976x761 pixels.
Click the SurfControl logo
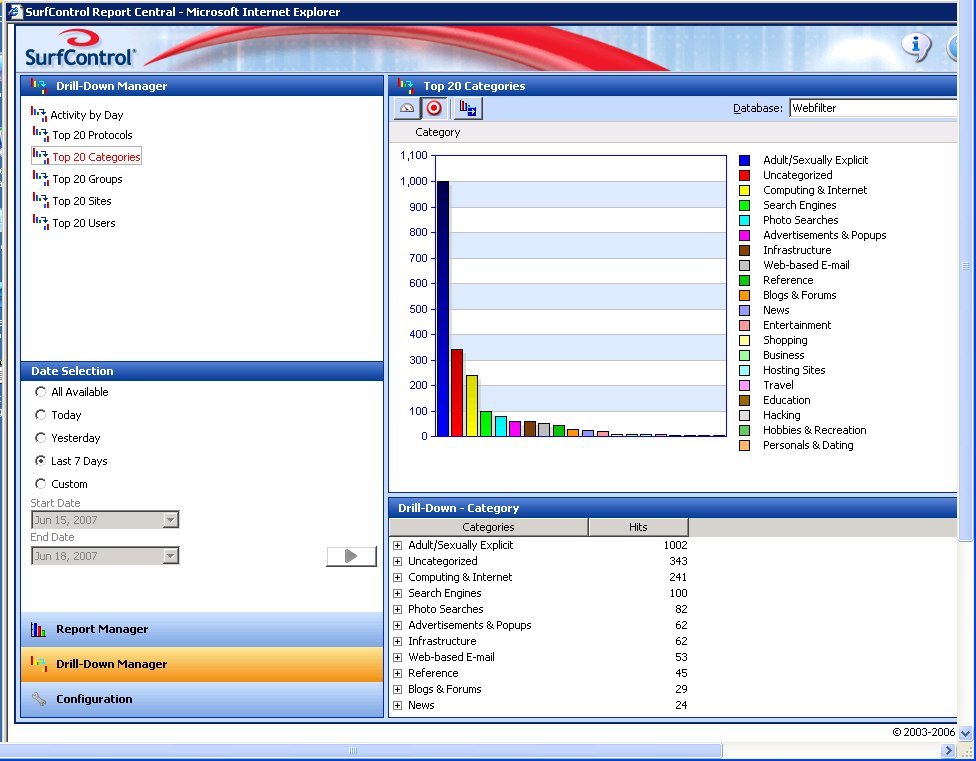click(80, 48)
